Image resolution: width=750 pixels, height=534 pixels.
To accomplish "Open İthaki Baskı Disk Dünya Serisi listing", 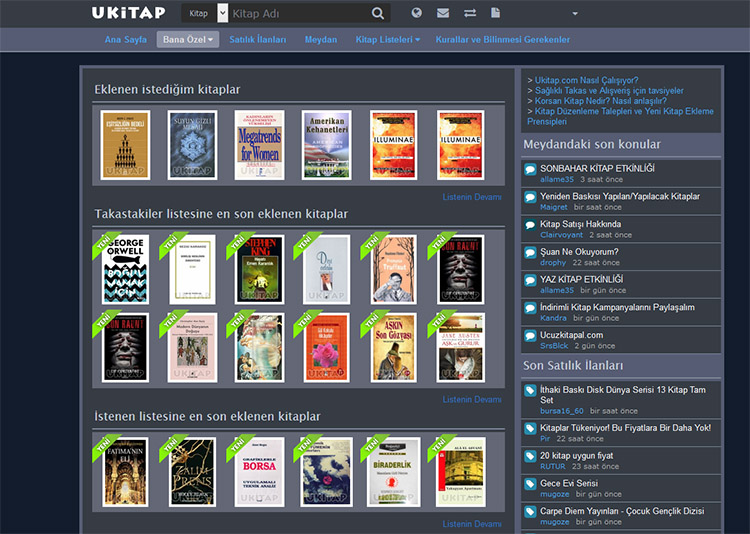I will [623, 395].
